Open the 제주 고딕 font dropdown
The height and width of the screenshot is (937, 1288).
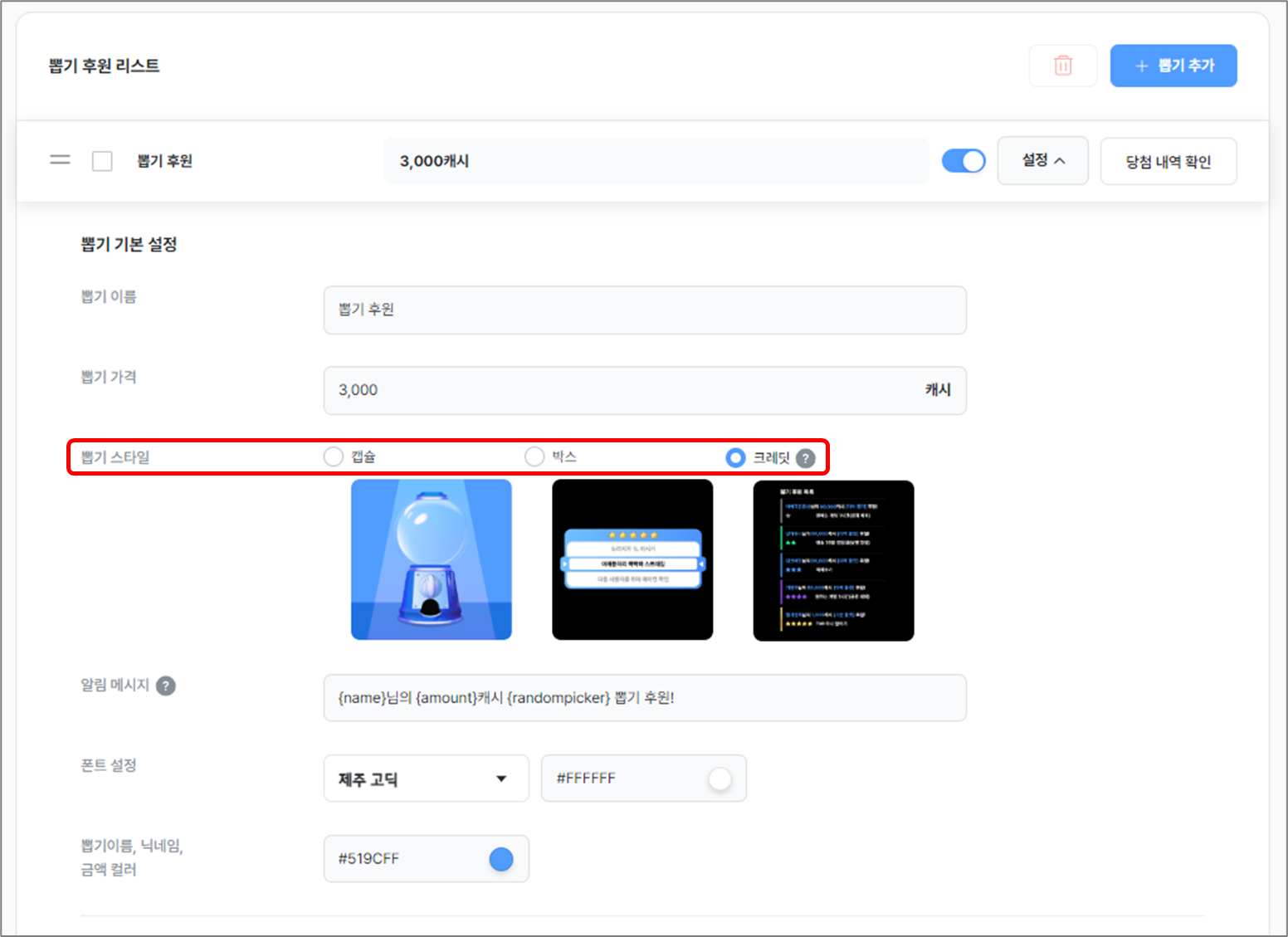tap(426, 778)
